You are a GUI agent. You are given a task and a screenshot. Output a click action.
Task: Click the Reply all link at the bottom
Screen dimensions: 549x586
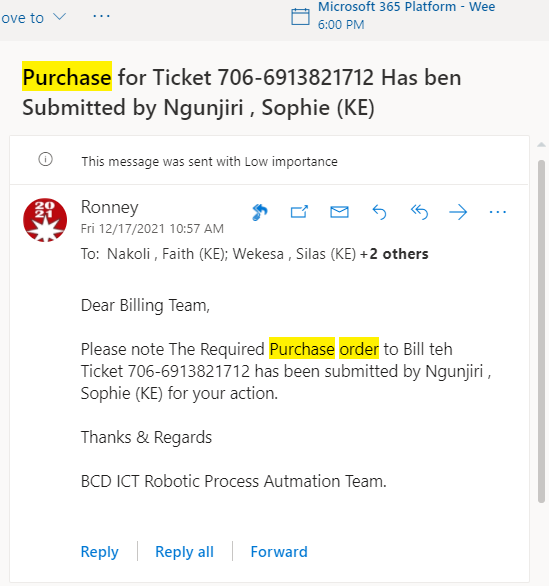184,552
